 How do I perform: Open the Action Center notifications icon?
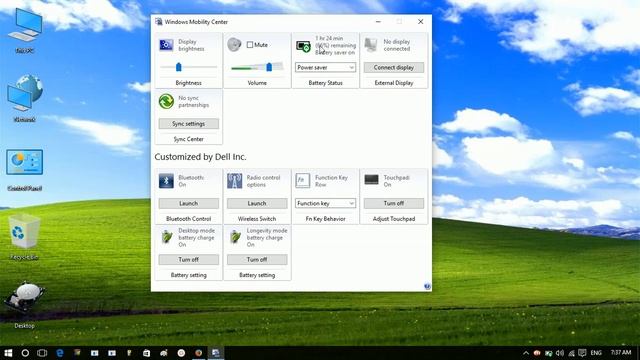pos(582,353)
